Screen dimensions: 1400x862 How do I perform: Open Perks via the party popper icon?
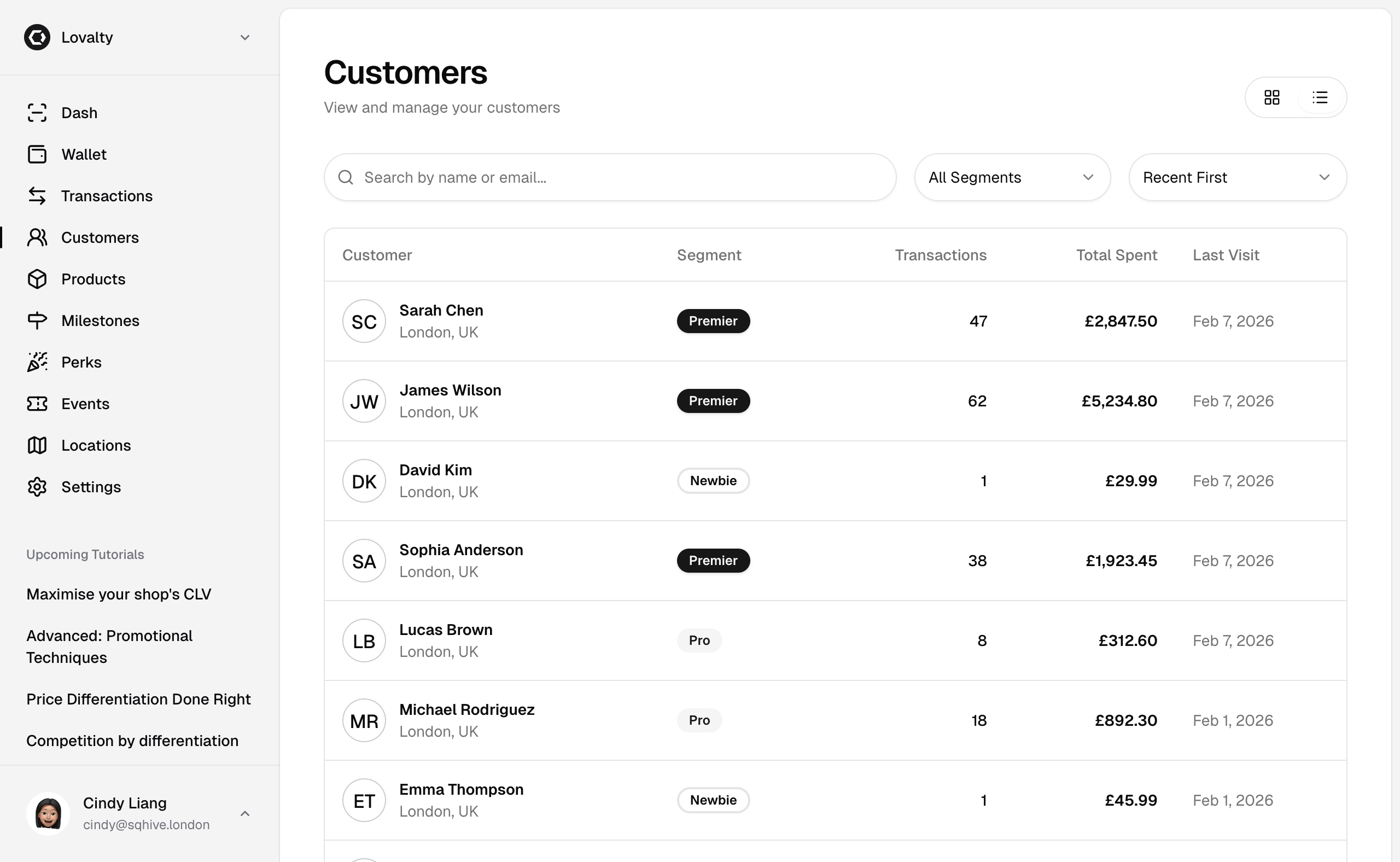[37, 363]
